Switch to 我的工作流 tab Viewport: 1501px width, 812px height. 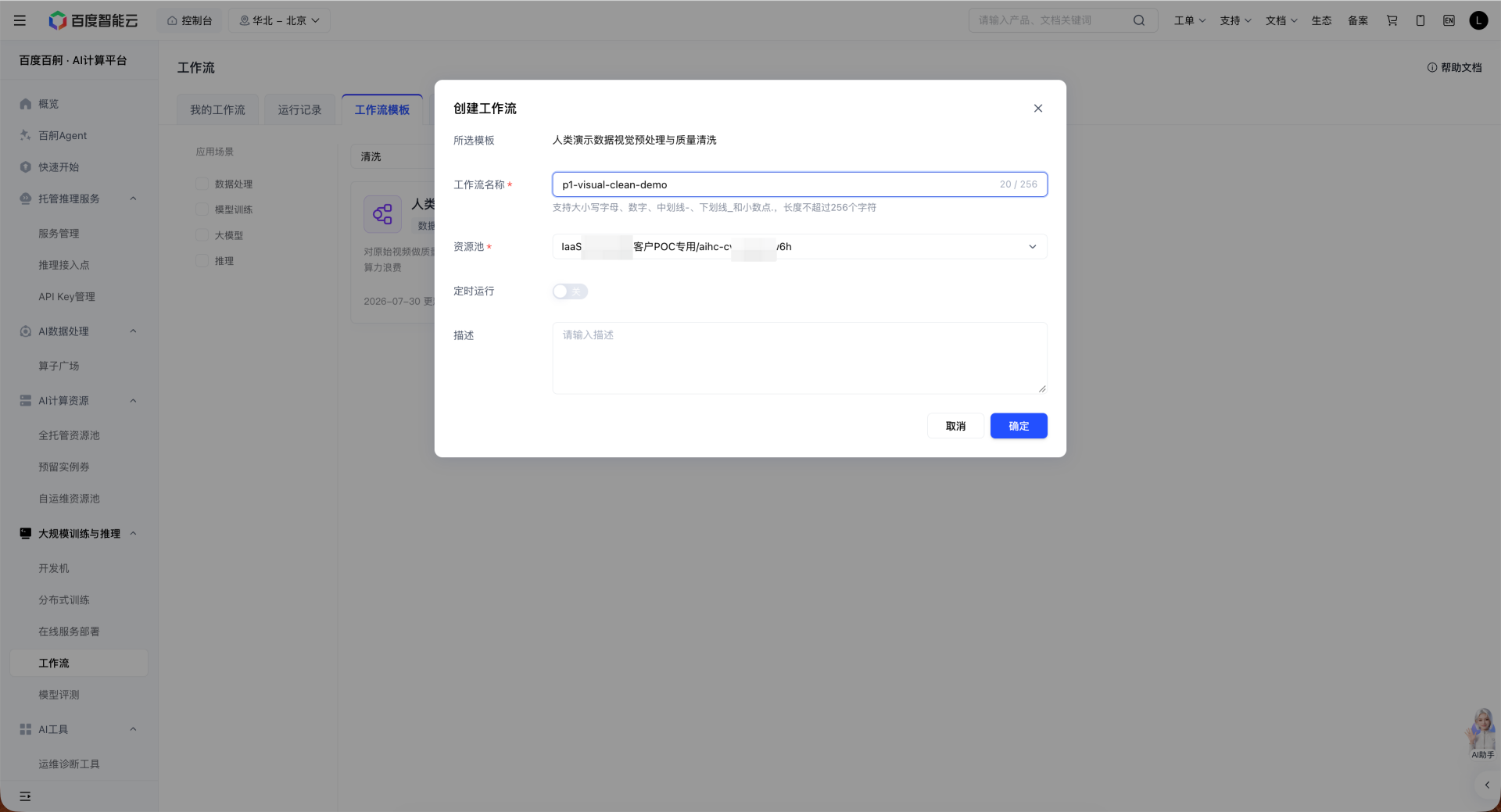[217, 110]
